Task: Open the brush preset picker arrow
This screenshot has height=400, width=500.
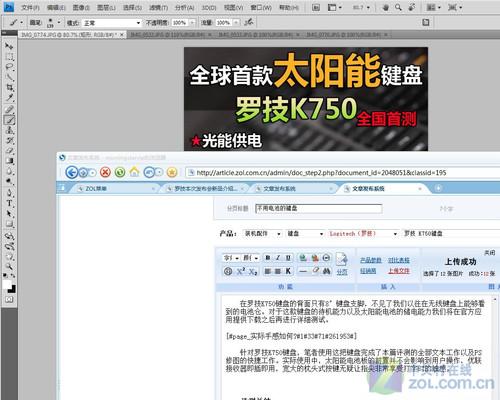Action: point(59,22)
